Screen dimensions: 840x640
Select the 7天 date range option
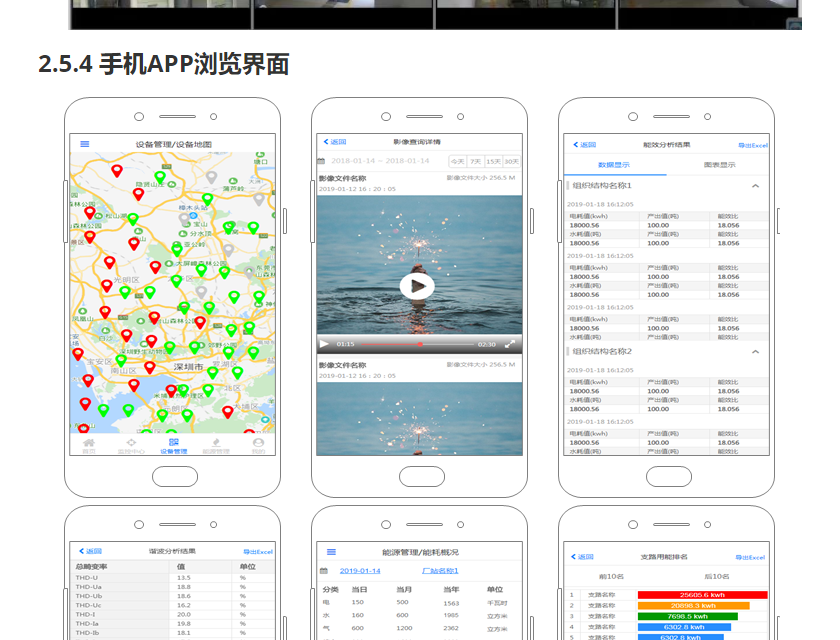pyautogui.click(x=475, y=161)
